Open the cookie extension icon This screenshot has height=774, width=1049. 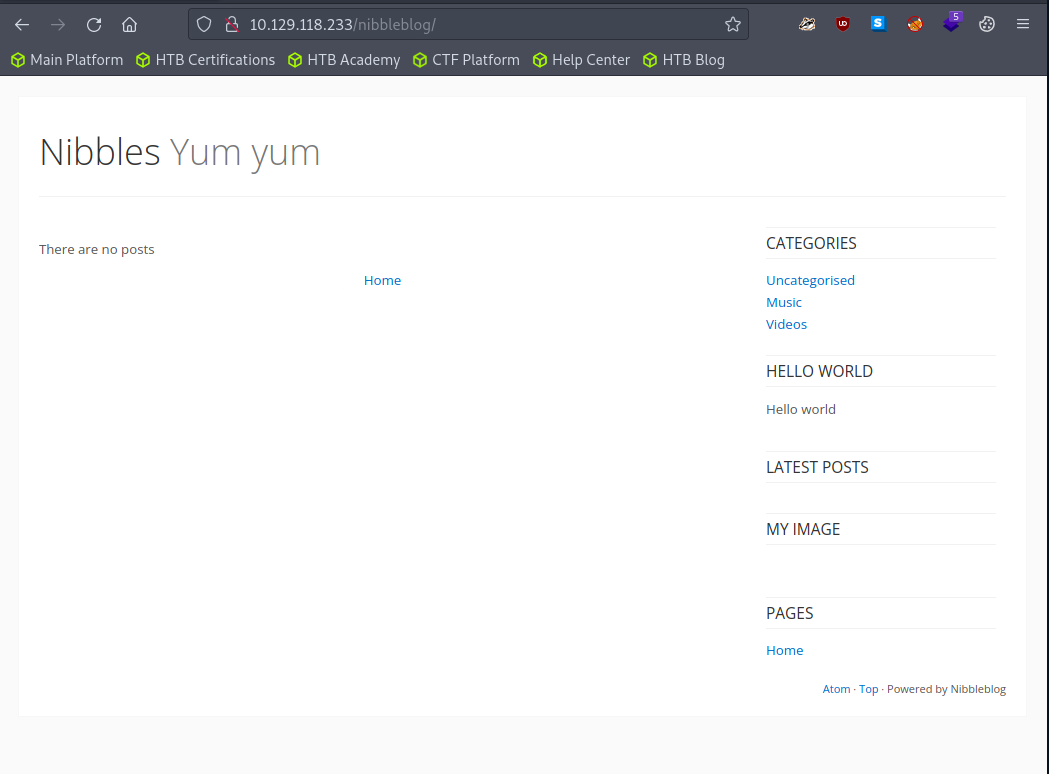[x=987, y=25]
